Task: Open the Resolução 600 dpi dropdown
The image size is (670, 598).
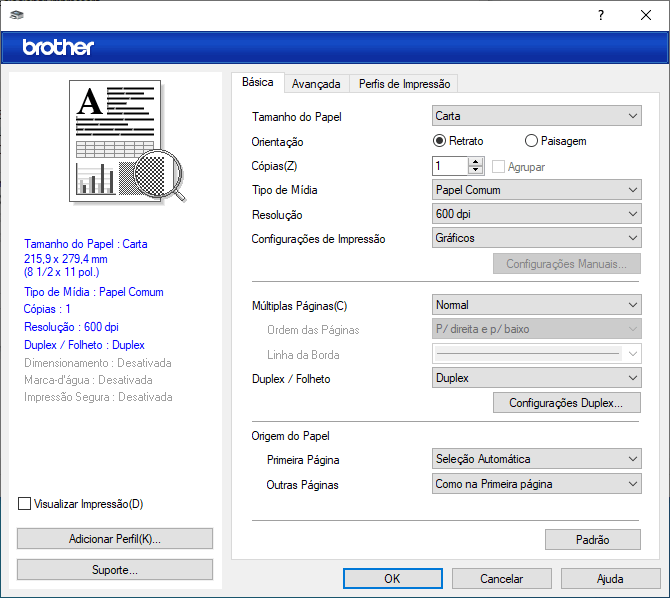Action: (536, 214)
